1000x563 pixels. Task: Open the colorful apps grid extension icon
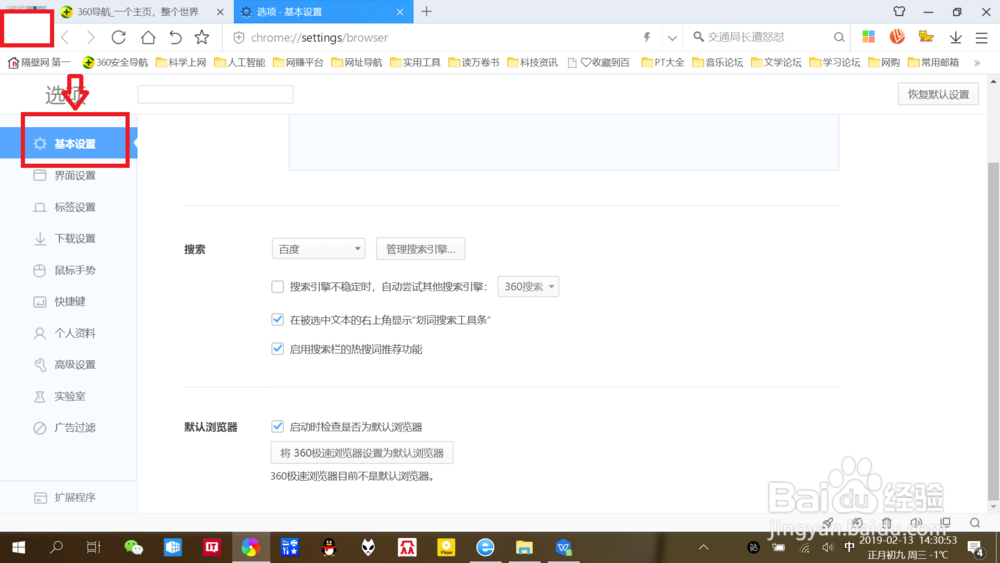pyautogui.click(x=869, y=37)
